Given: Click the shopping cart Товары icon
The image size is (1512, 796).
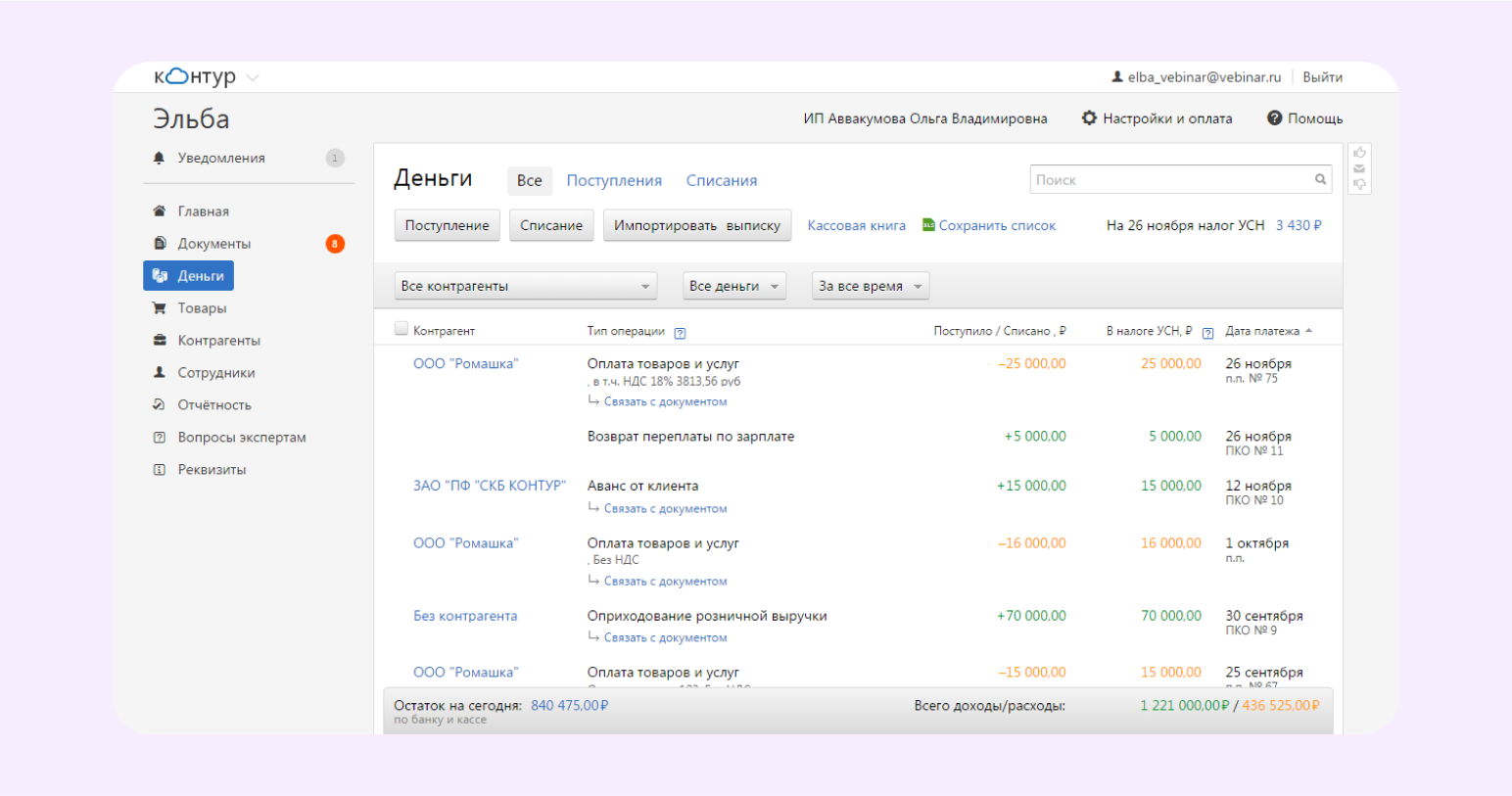Looking at the screenshot, I should click(x=159, y=308).
